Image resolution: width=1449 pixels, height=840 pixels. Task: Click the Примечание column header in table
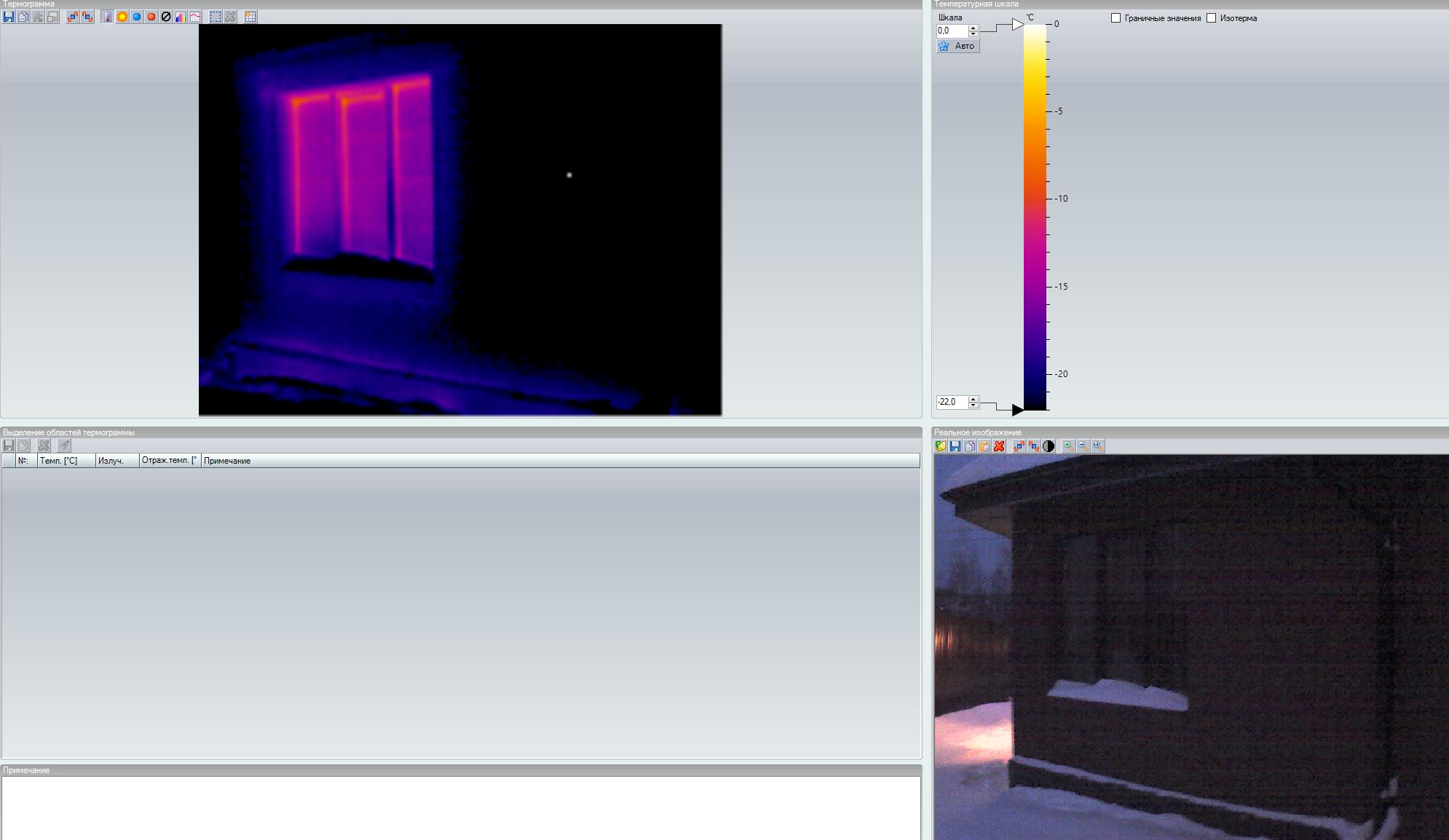pos(227,461)
